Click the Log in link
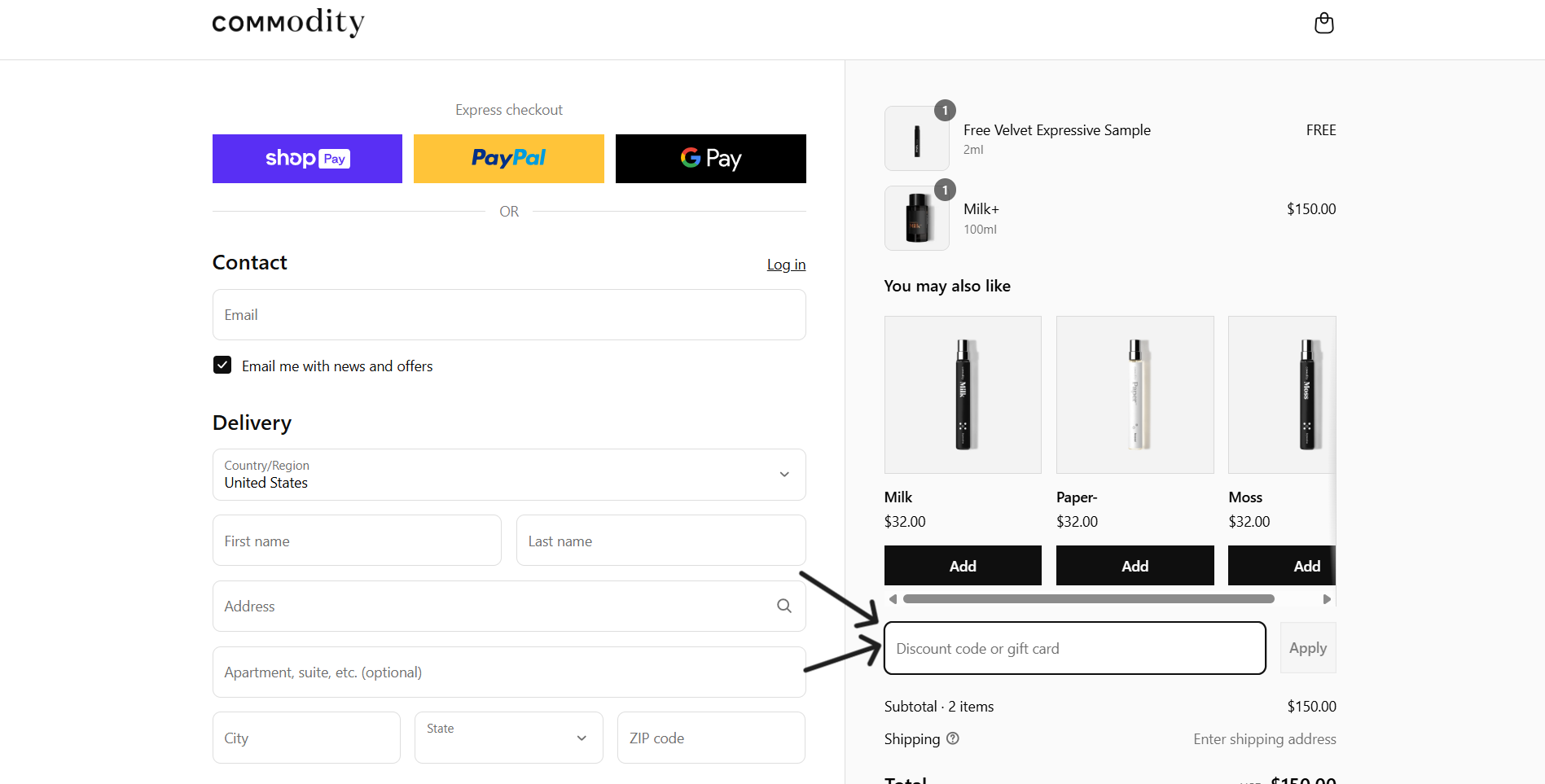 click(785, 265)
